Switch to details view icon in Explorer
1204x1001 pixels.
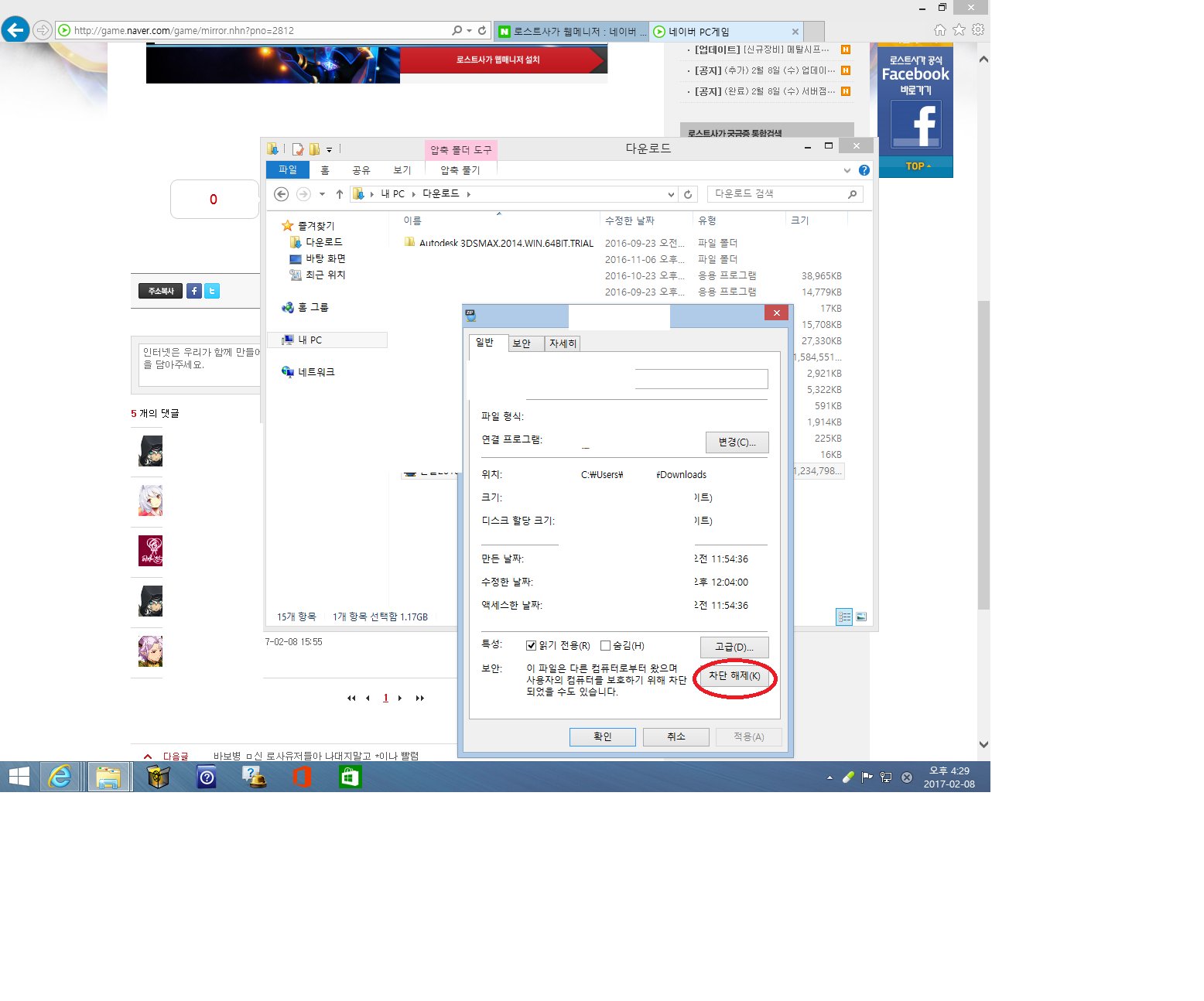click(844, 617)
